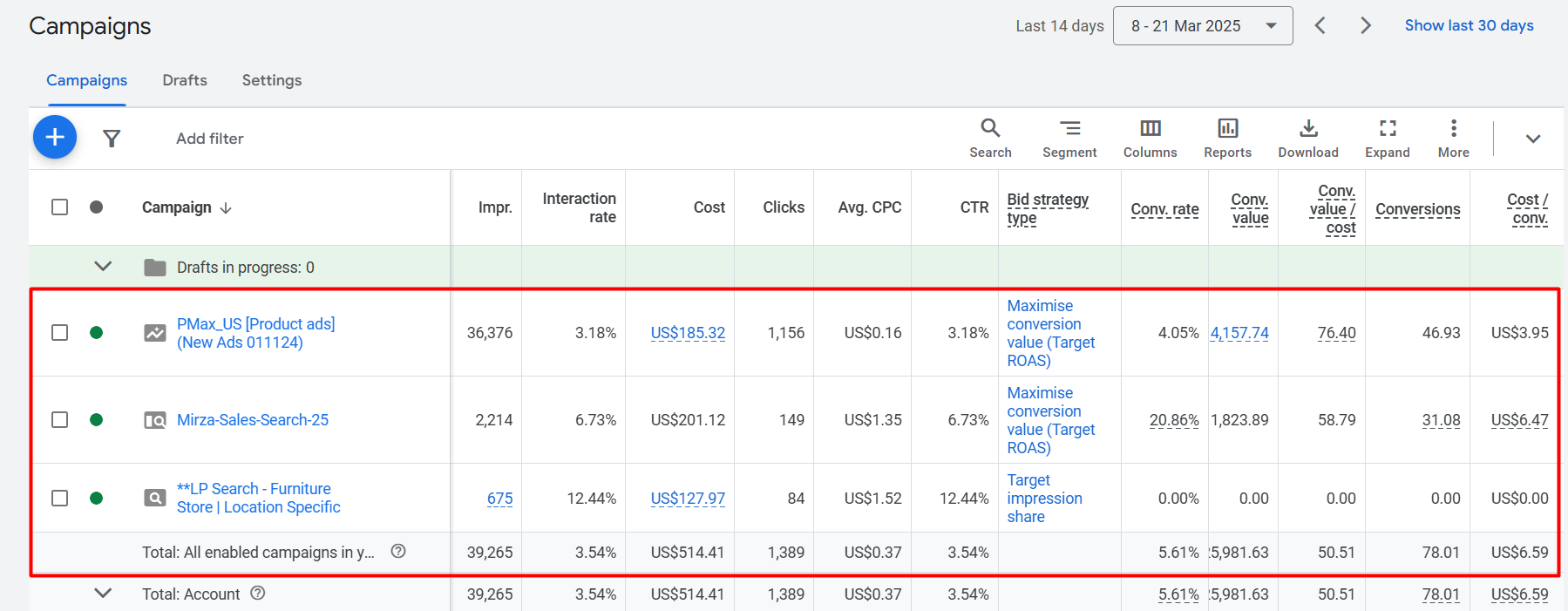The image size is (1568, 611).
Task: Modify table Columns
Action: coord(1150,139)
